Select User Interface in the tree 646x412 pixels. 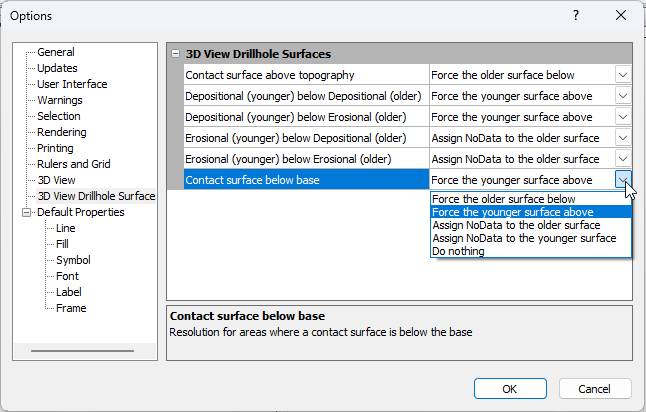pyautogui.click(x=72, y=84)
